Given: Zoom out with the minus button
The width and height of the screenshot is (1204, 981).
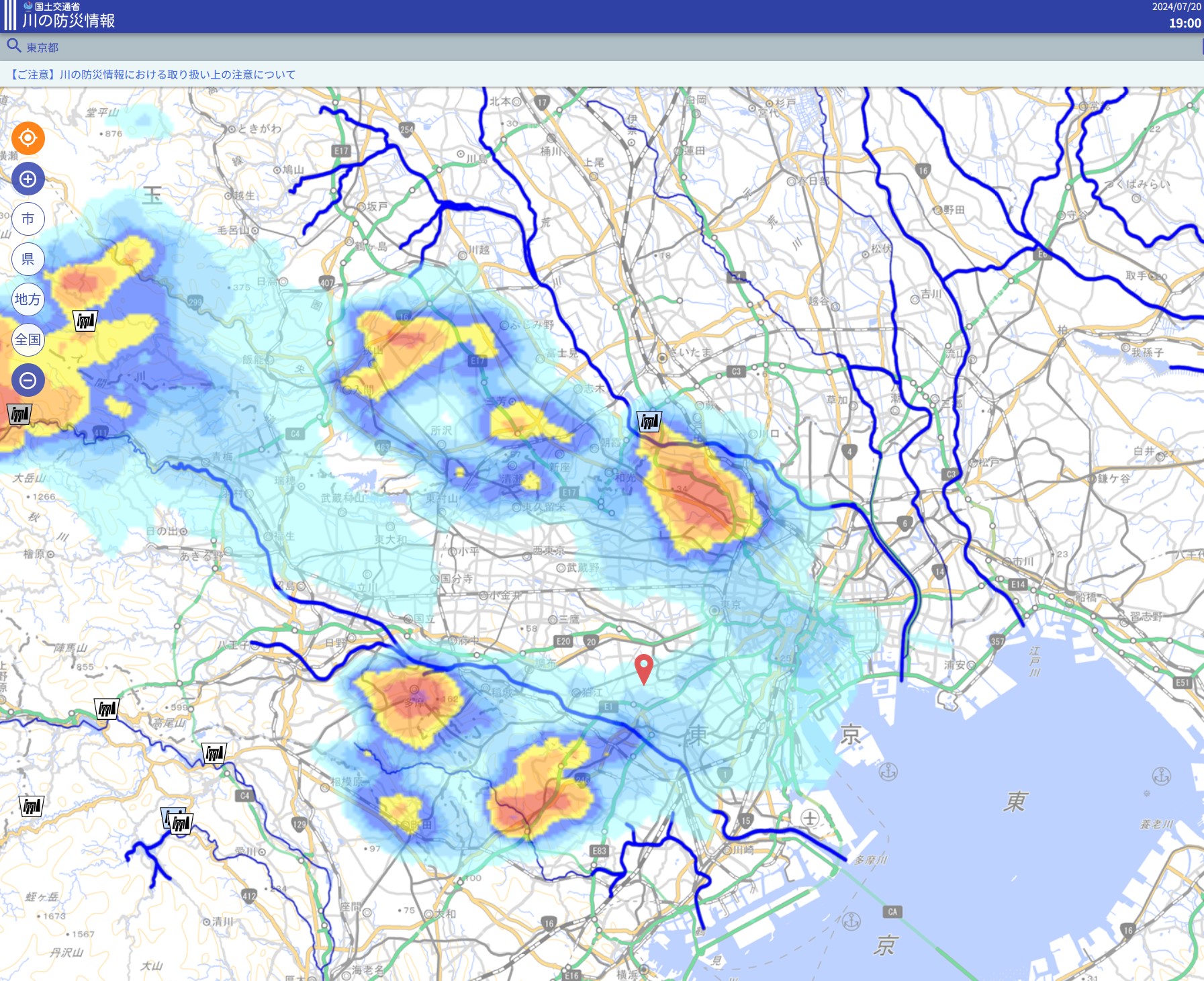Looking at the screenshot, I should click(x=28, y=381).
